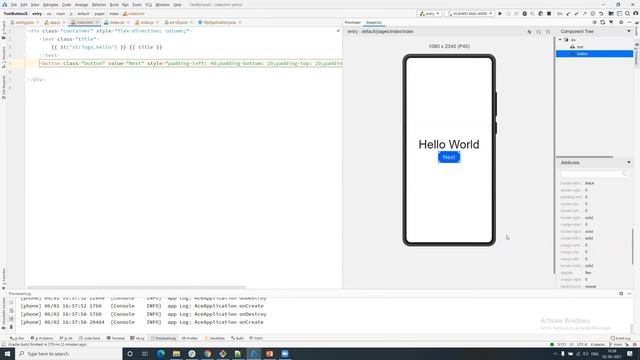640x360 pixels.
Task: Open the VCS menu
Action: coord(149,4)
